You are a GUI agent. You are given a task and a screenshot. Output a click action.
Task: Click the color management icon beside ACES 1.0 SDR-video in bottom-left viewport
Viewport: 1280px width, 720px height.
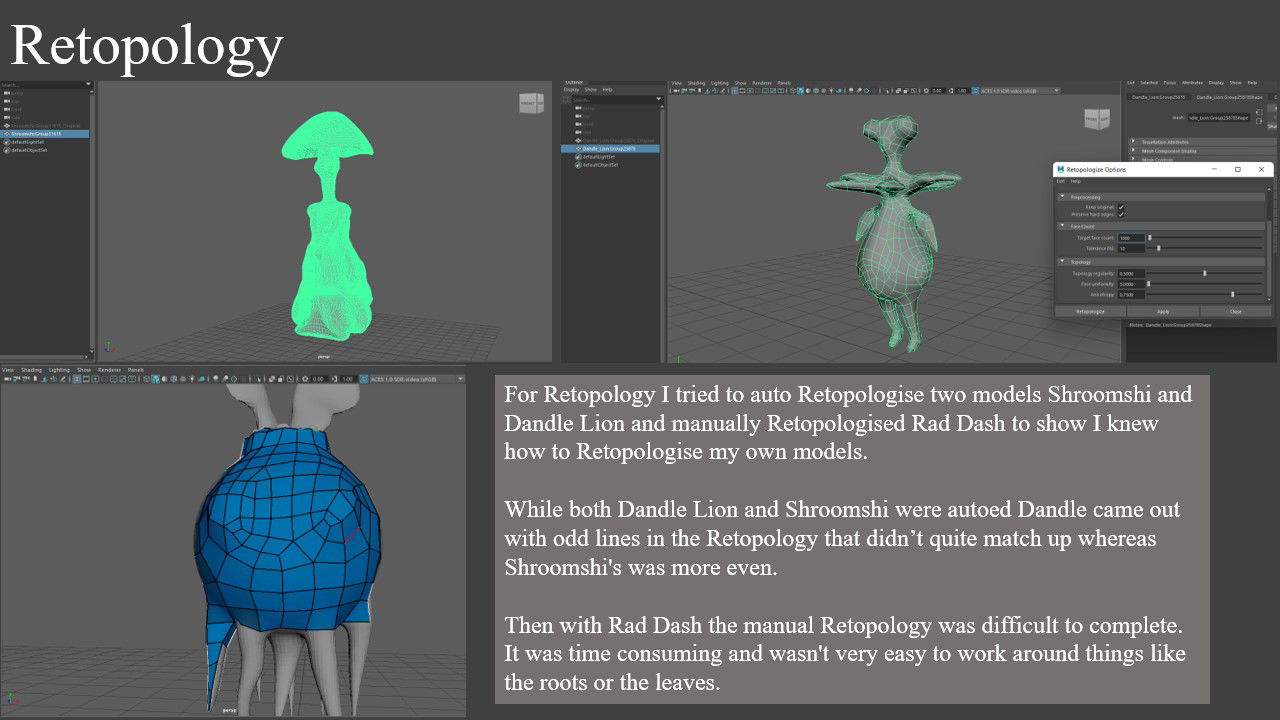coord(364,379)
